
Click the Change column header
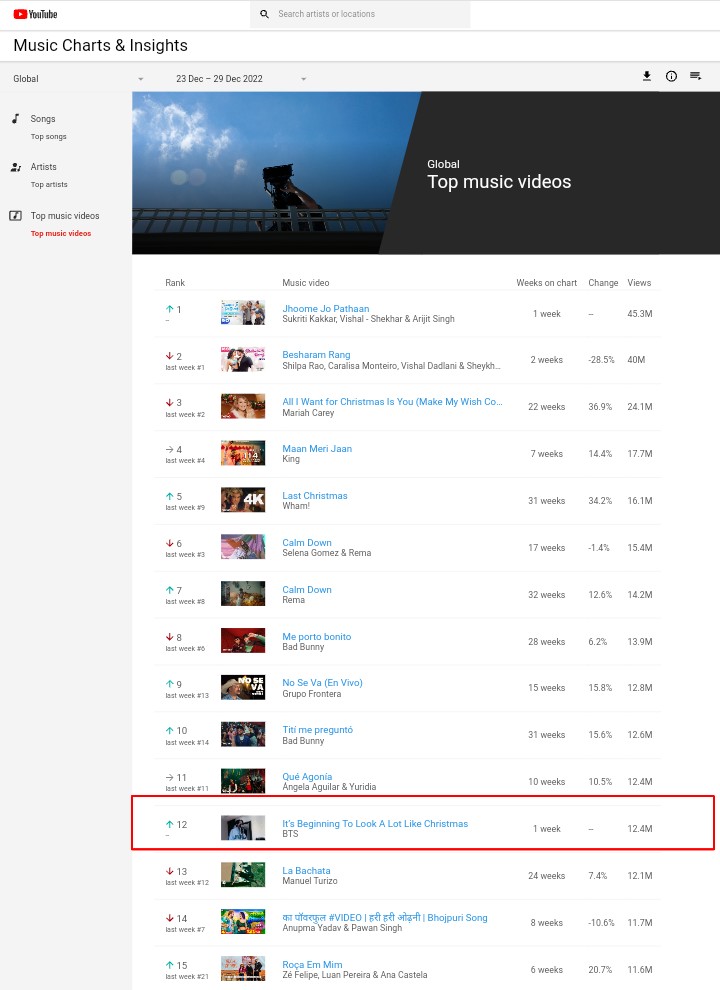(x=603, y=283)
